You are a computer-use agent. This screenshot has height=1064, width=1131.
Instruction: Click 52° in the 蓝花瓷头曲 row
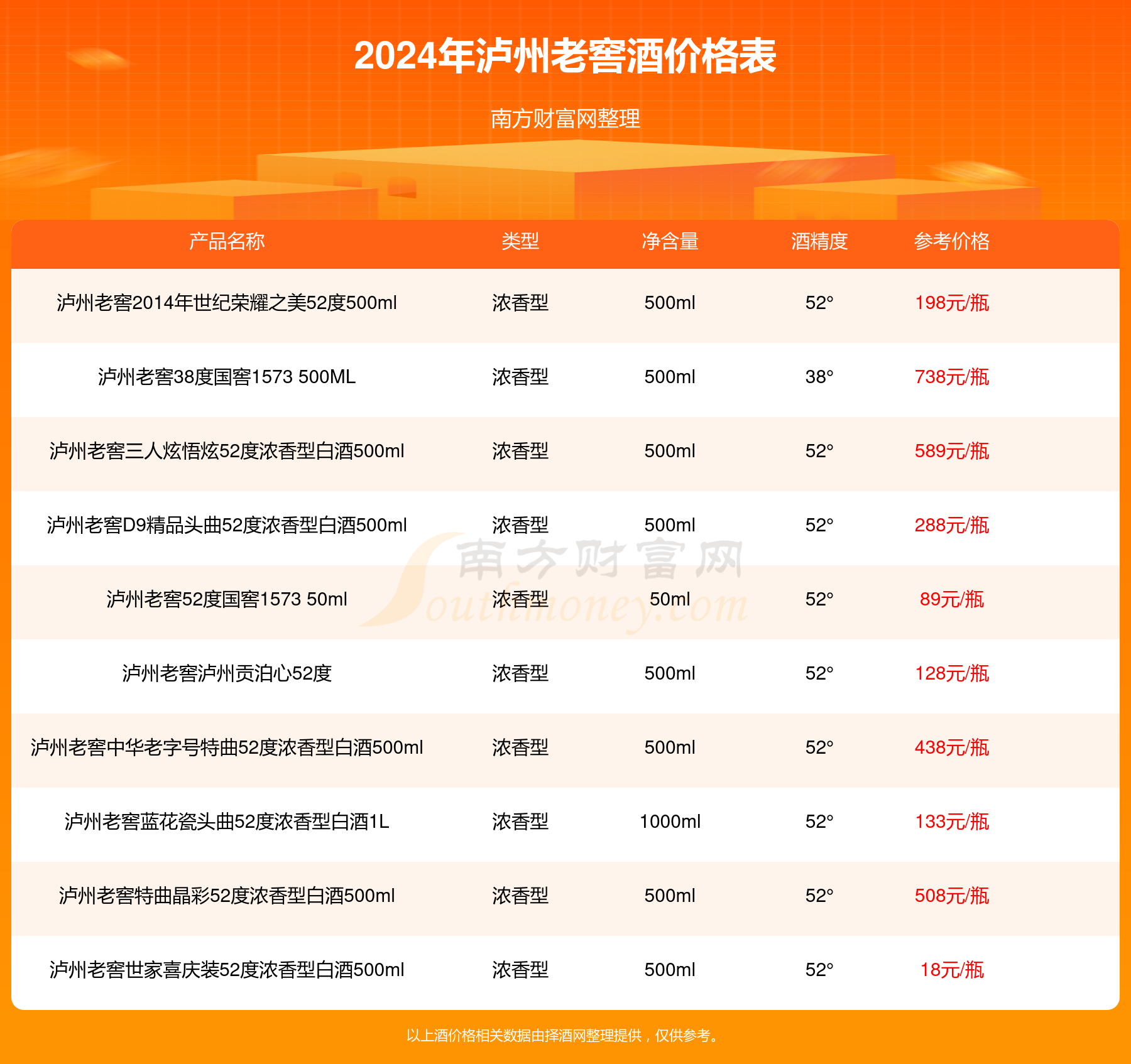click(819, 822)
